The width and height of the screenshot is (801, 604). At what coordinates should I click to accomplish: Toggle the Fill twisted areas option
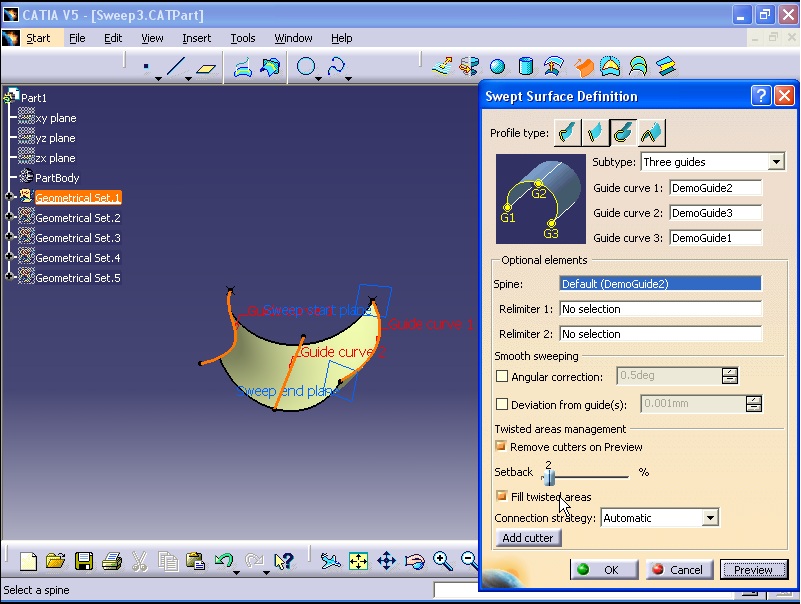click(502, 496)
